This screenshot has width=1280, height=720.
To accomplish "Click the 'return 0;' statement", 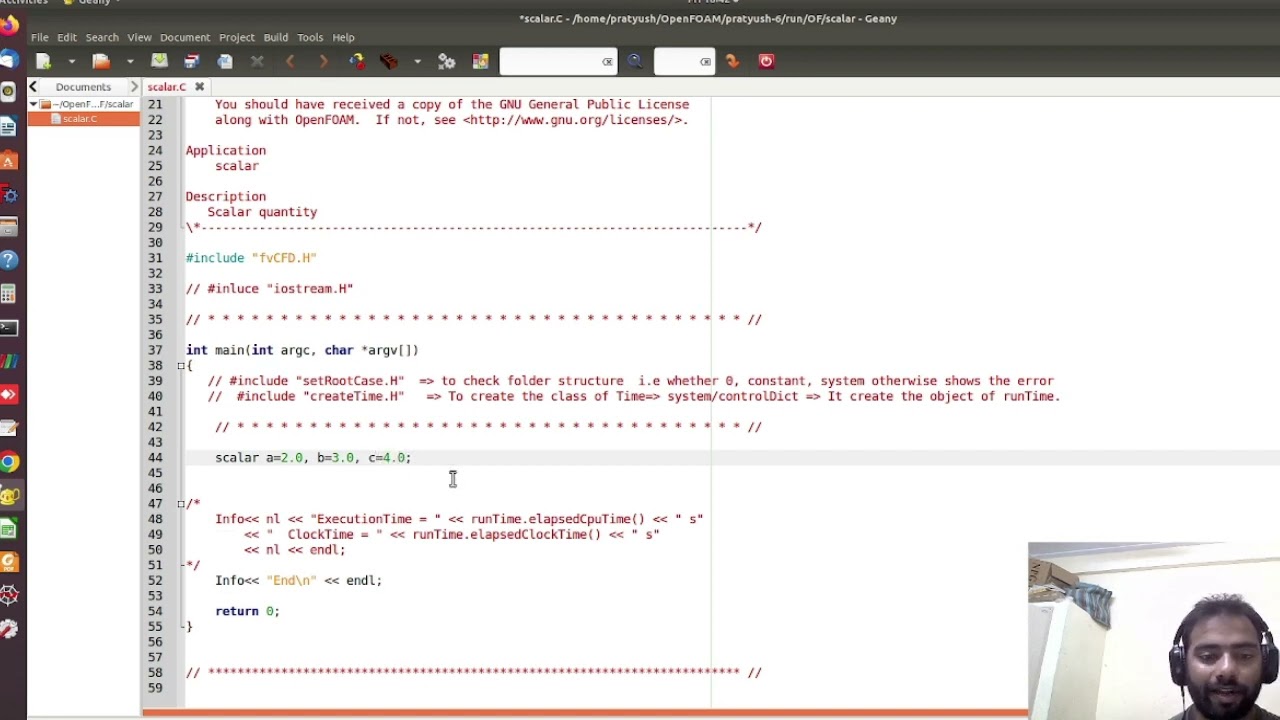I will [247, 611].
